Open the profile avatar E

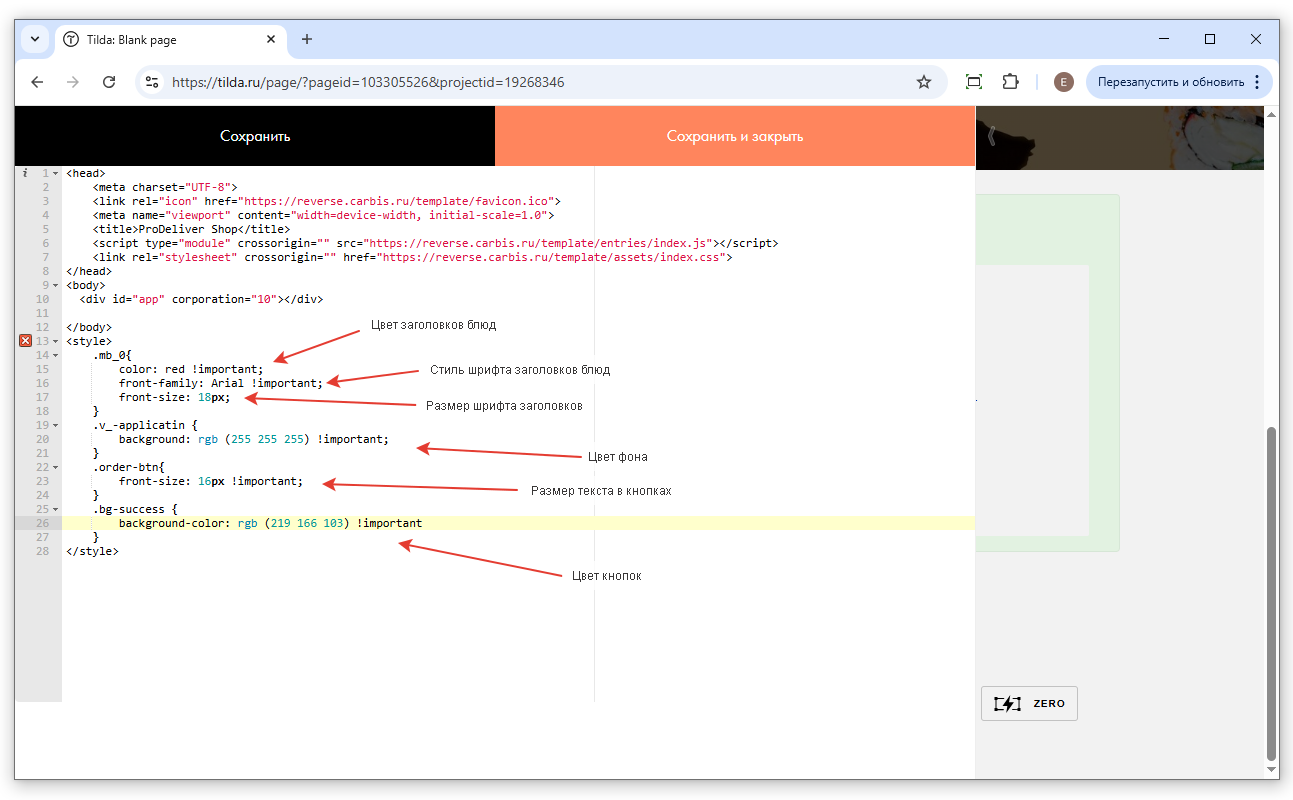[x=1063, y=82]
